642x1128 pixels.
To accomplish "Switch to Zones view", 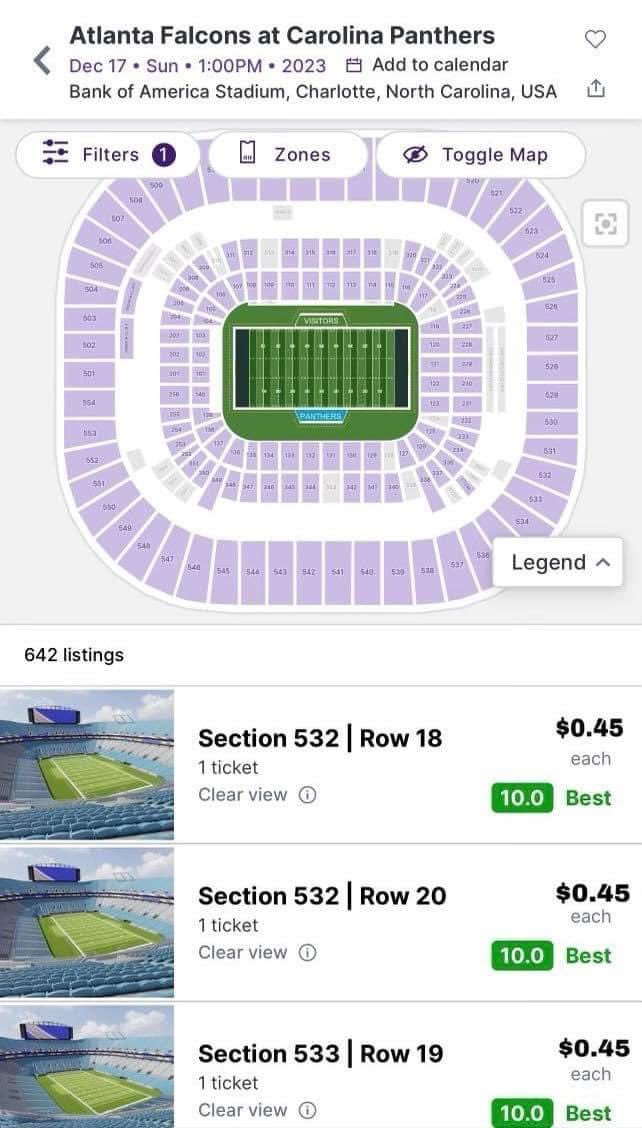I will (286, 155).
